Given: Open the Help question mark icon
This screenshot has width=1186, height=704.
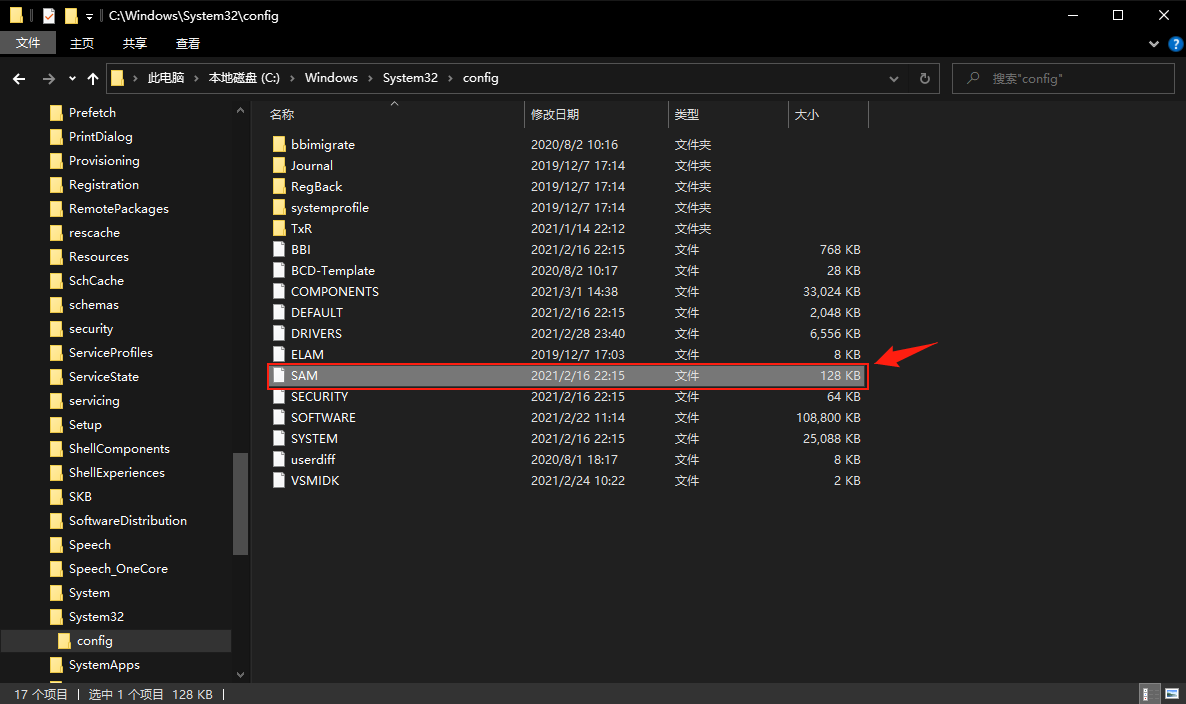Looking at the screenshot, I should [x=1175, y=44].
